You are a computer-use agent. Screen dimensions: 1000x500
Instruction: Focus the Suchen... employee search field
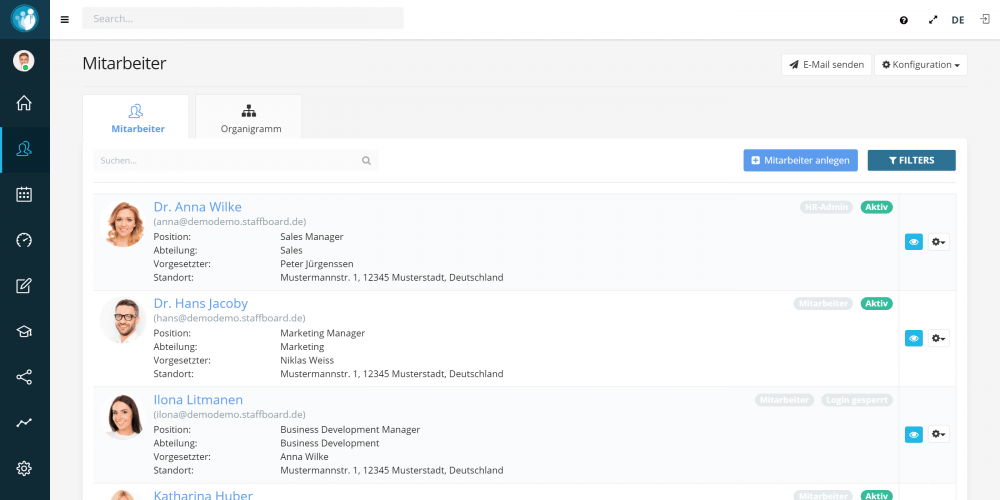point(236,161)
